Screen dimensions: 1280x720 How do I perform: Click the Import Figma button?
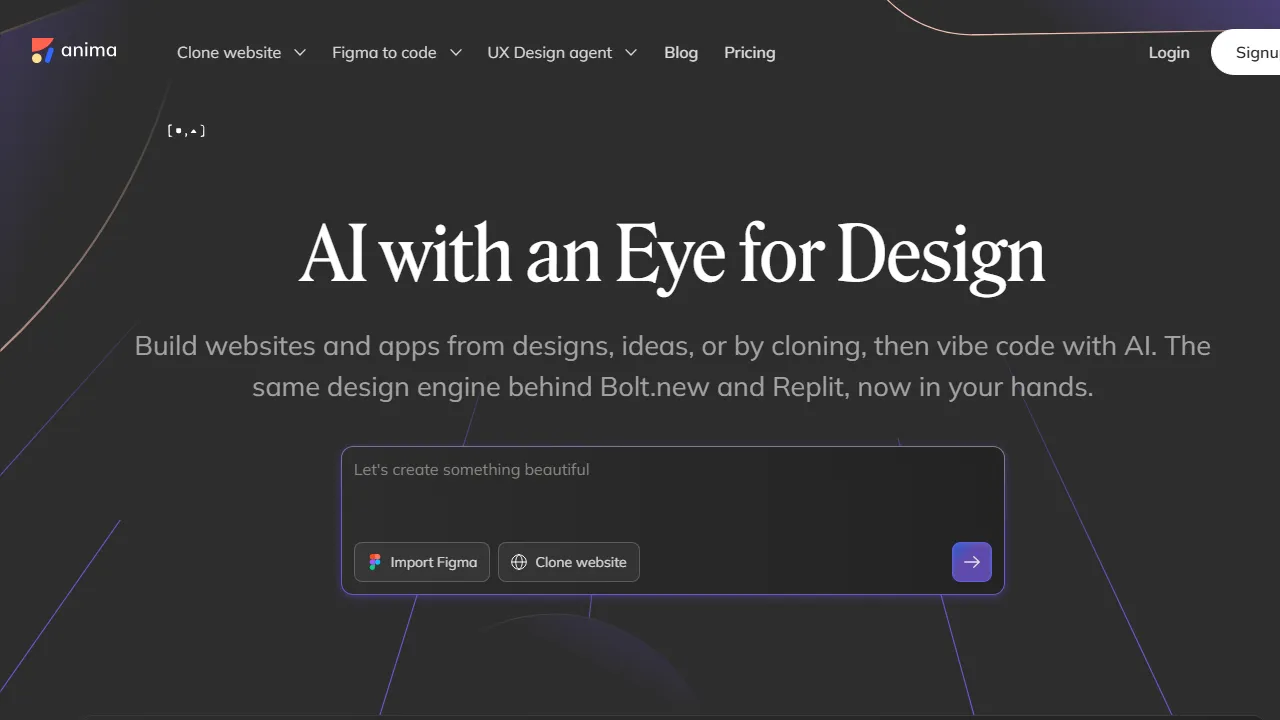pyautogui.click(x=422, y=562)
